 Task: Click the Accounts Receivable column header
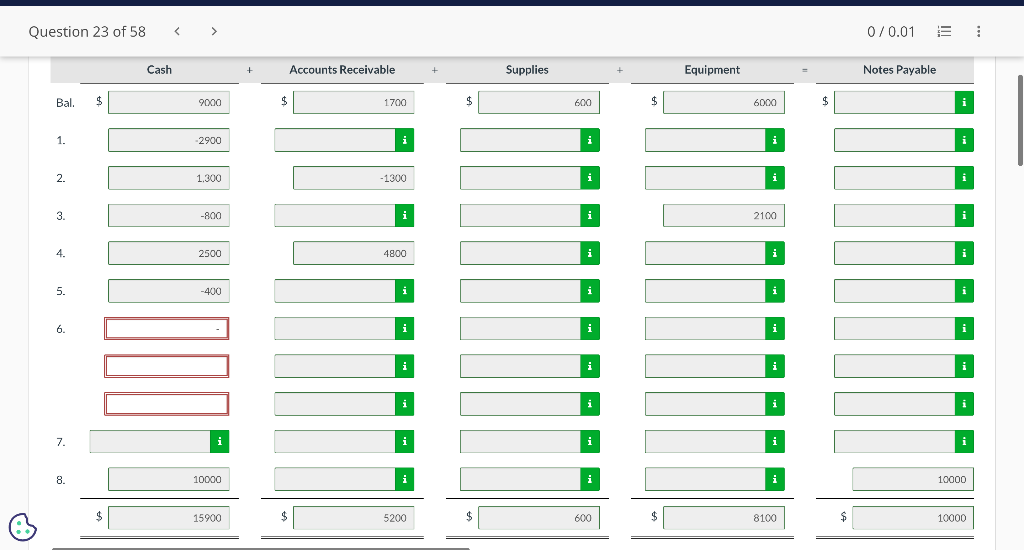click(342, 70)
